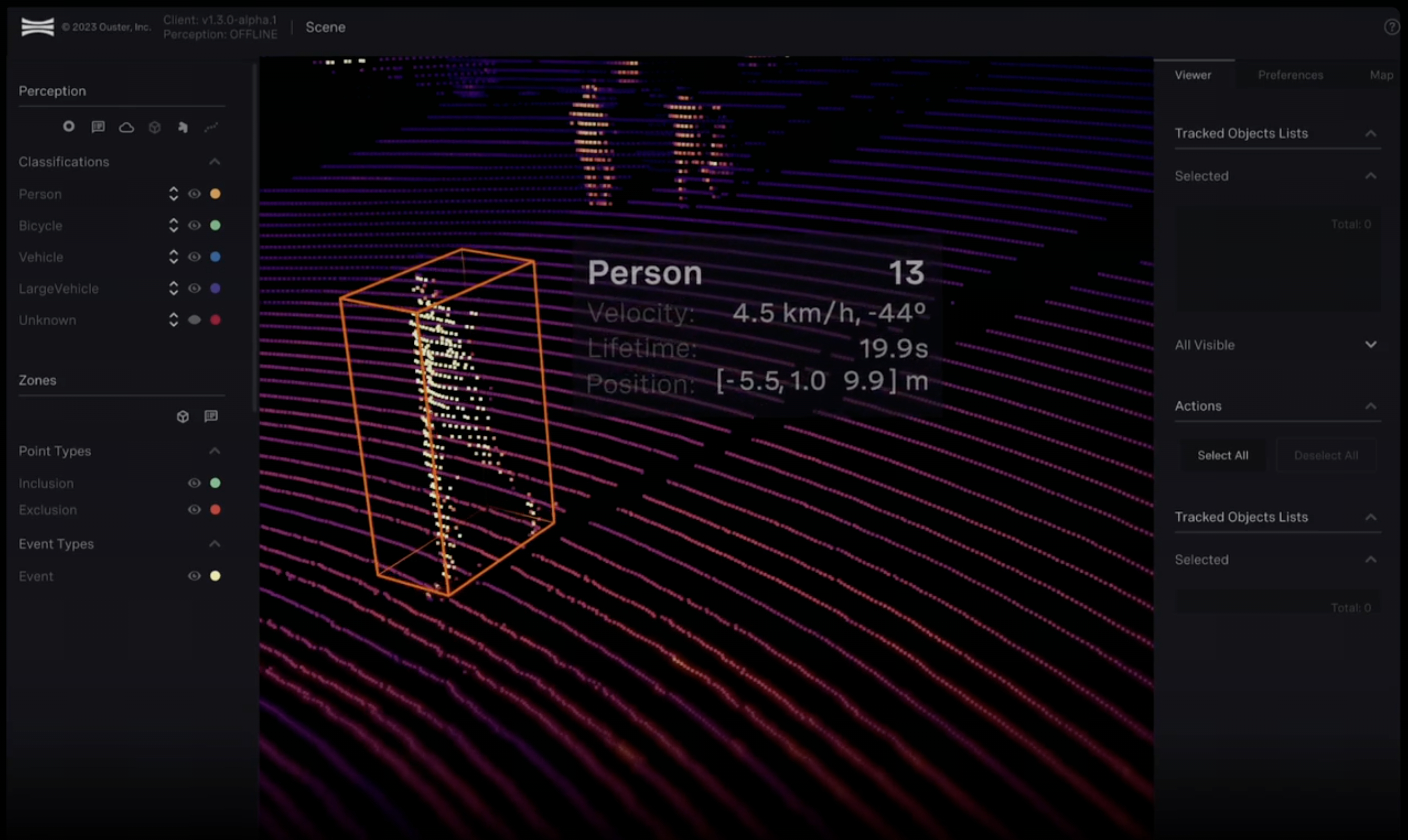The width and height of the screenshot is (1408, 840).
Task: Show the hidden Unknown classification
Action: [194, 320]
